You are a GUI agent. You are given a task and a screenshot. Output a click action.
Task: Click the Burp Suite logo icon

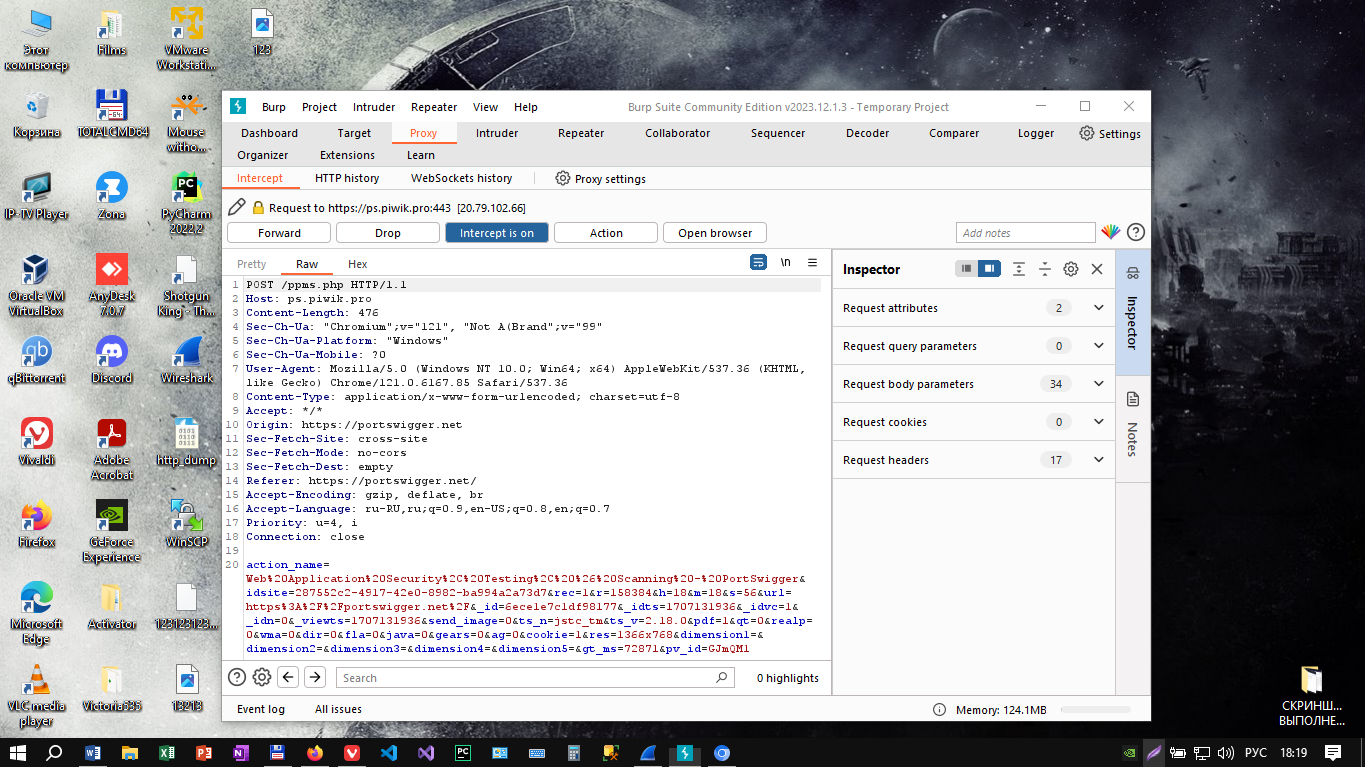pyautogui.click(x=238, y=107)
